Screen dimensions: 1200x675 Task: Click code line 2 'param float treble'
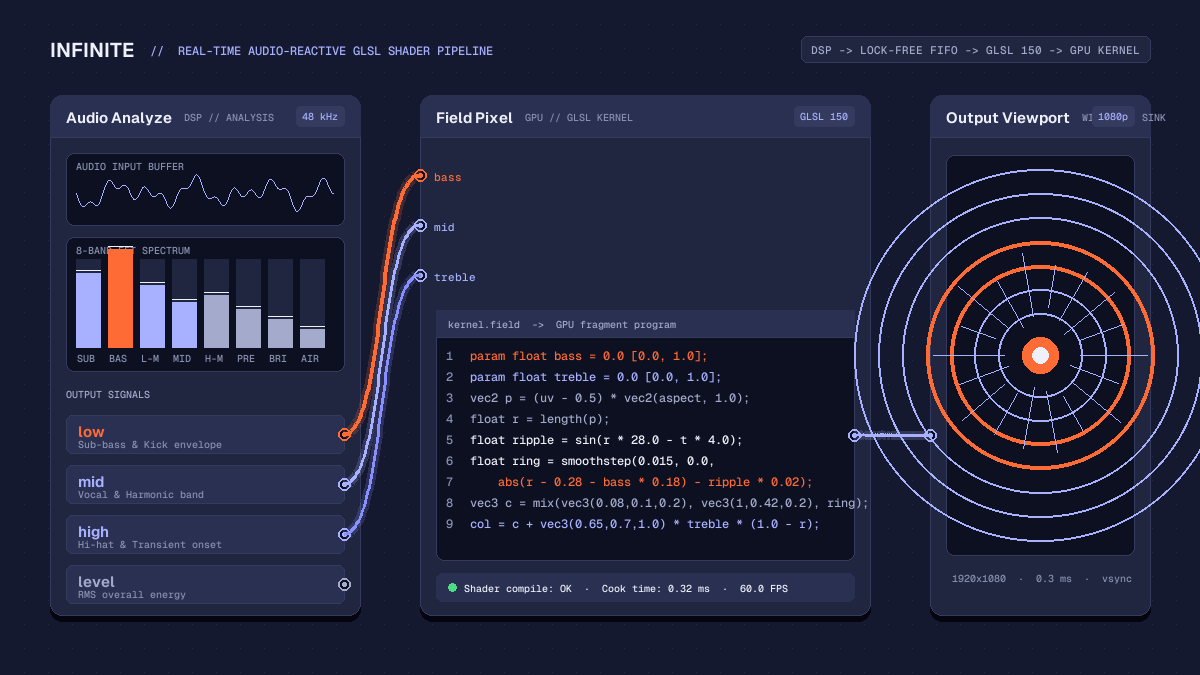pyautogui.click(x=596, y=377)
